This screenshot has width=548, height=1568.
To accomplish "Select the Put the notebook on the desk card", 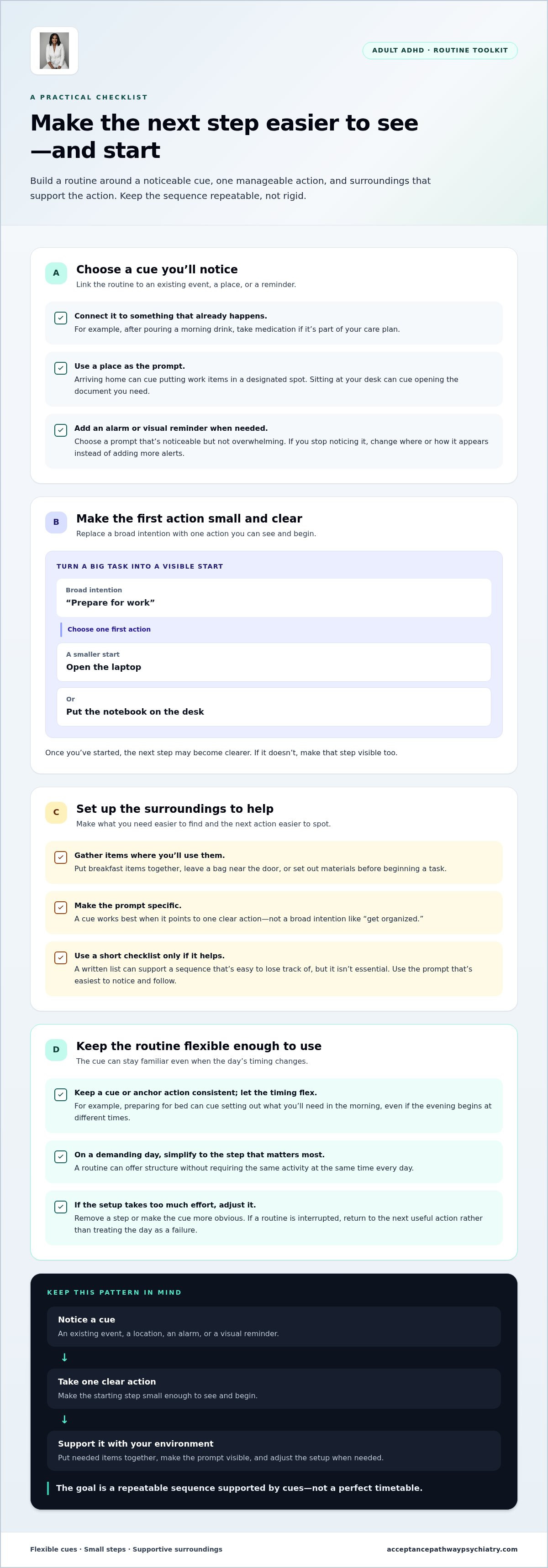I will coord(274,707).
